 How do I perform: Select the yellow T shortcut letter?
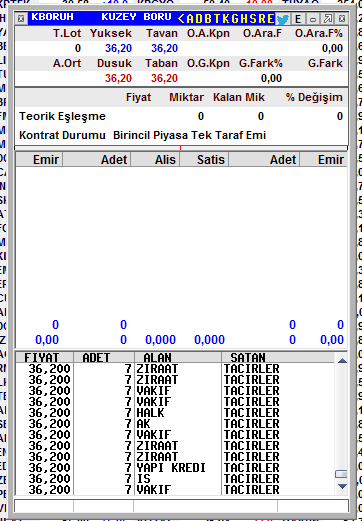pyautogui.click(x=217, y=19)
